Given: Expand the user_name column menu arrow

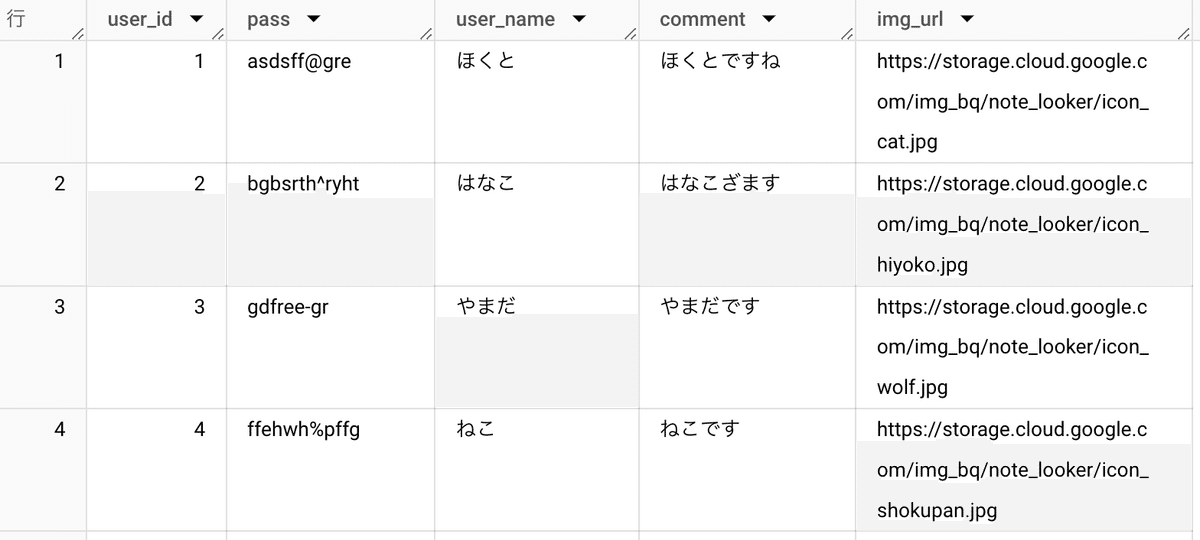Looking at the screenshot, I should 579,19.
